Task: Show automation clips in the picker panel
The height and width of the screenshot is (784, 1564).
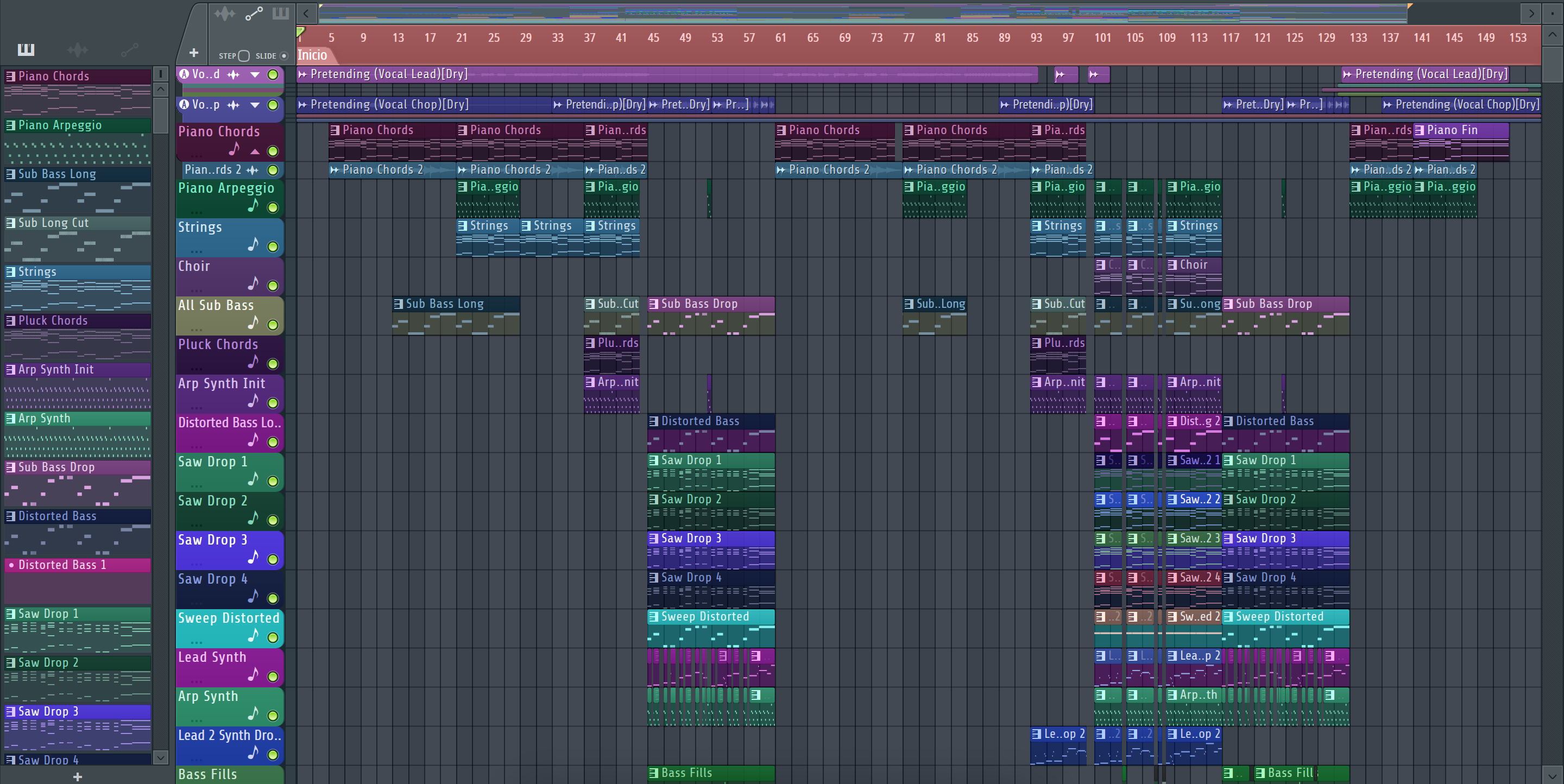Action: click(129, 50)
